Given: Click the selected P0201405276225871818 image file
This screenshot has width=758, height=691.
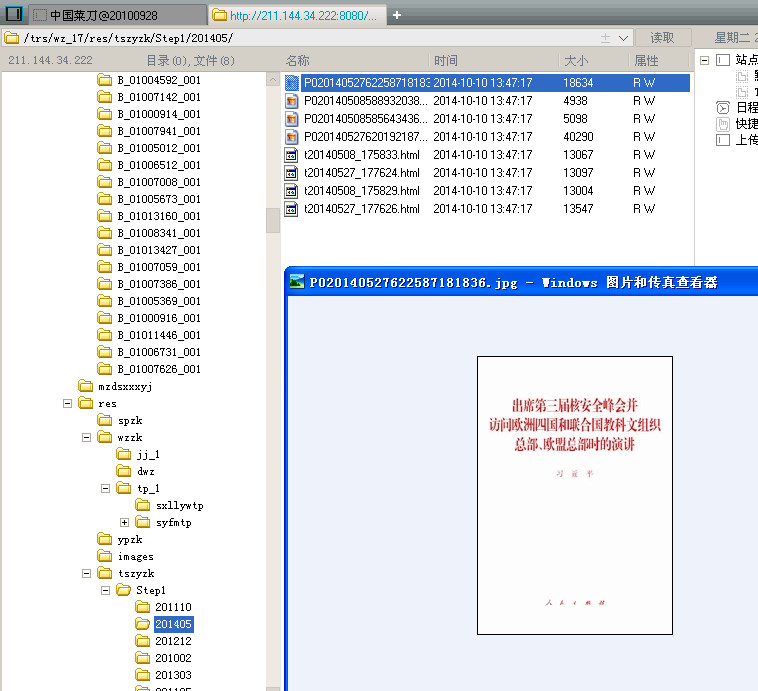Looking at the screenshot, I should (486, 83).
